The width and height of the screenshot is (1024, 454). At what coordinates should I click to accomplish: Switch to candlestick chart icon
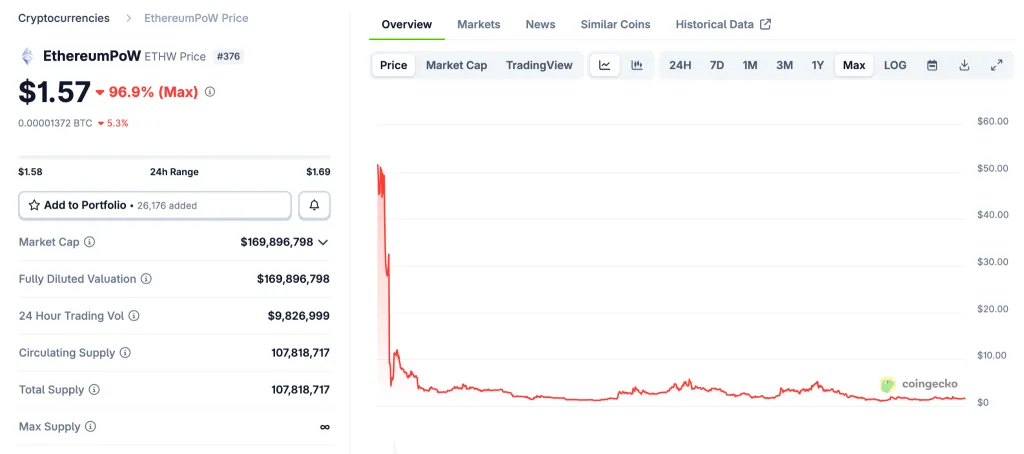637,65
